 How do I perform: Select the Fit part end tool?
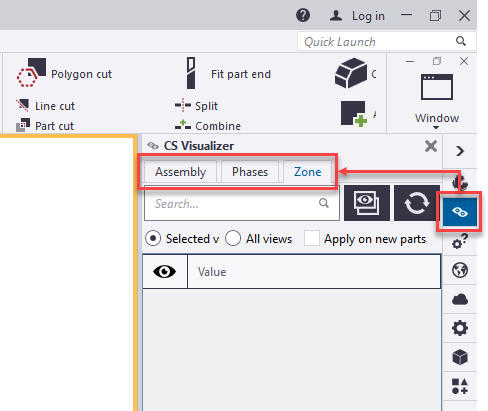click(x=229, y=73)
